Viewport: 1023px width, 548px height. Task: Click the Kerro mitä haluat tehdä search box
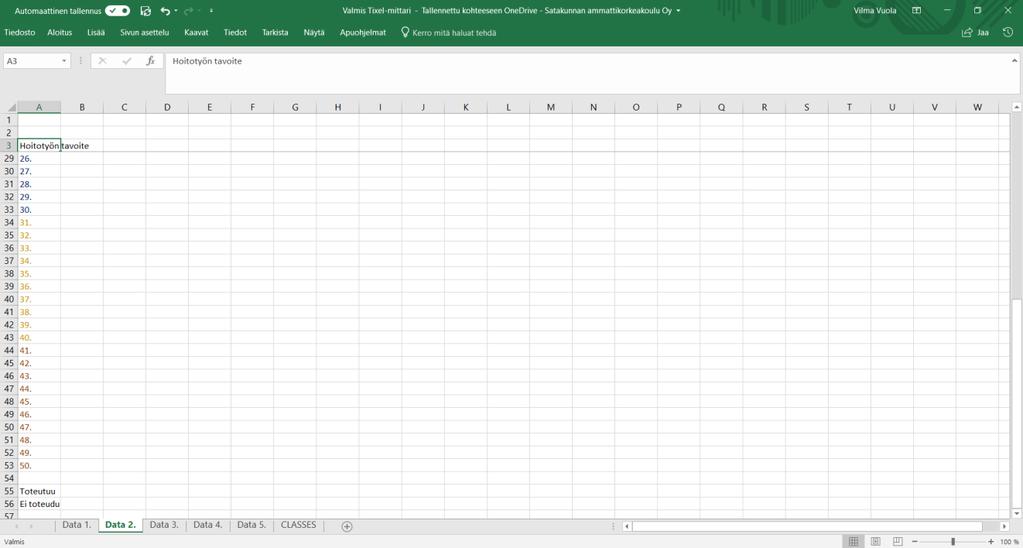pos(448,33)
